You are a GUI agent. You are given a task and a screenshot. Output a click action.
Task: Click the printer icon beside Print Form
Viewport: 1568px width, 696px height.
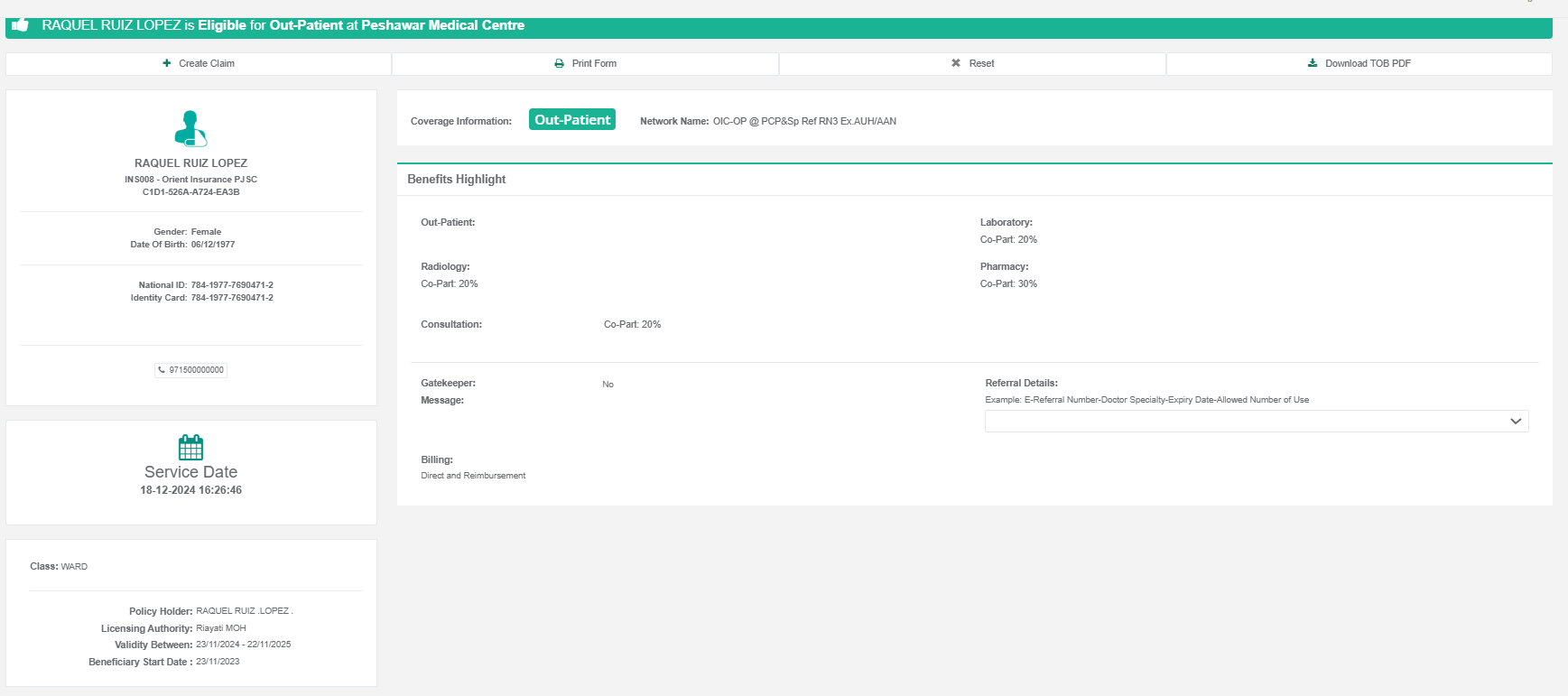tap(560, 63)
